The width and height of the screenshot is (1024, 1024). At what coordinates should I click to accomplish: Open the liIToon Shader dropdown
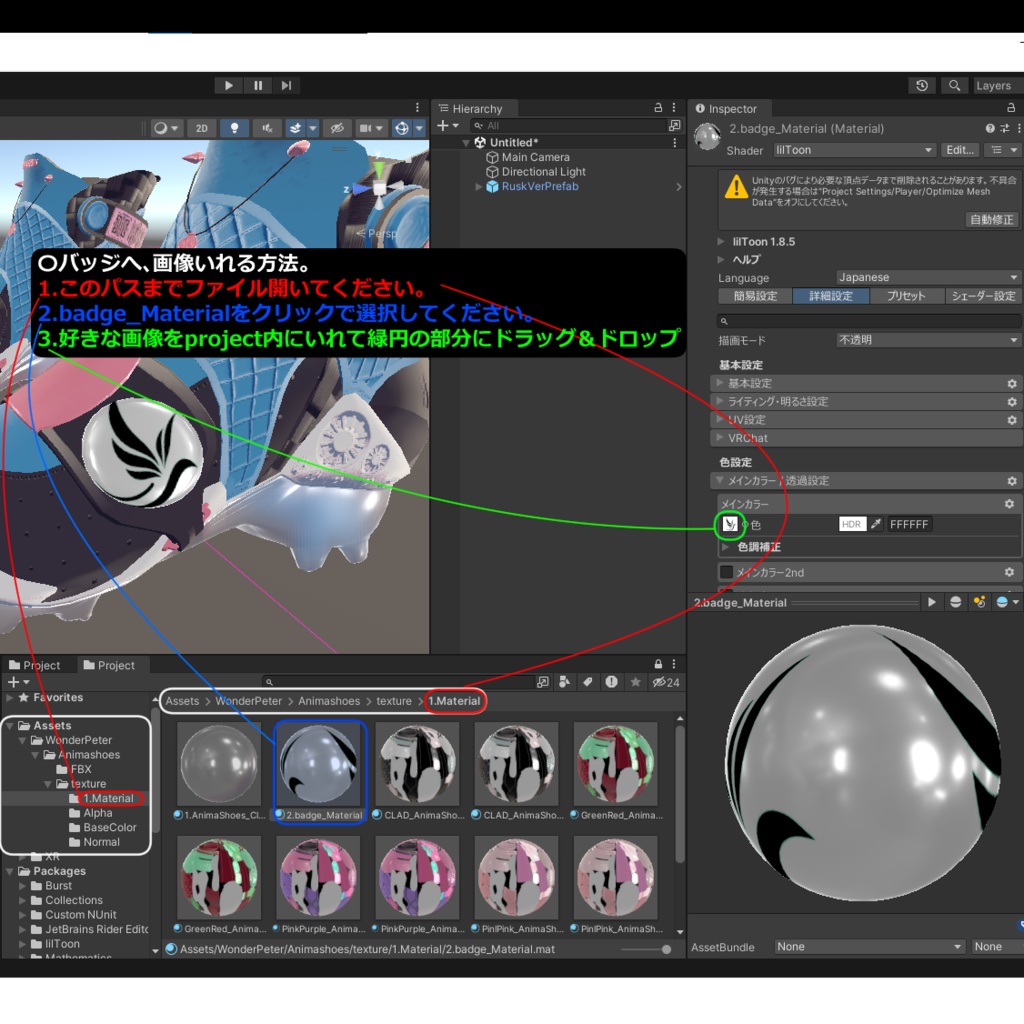point(854,150)
